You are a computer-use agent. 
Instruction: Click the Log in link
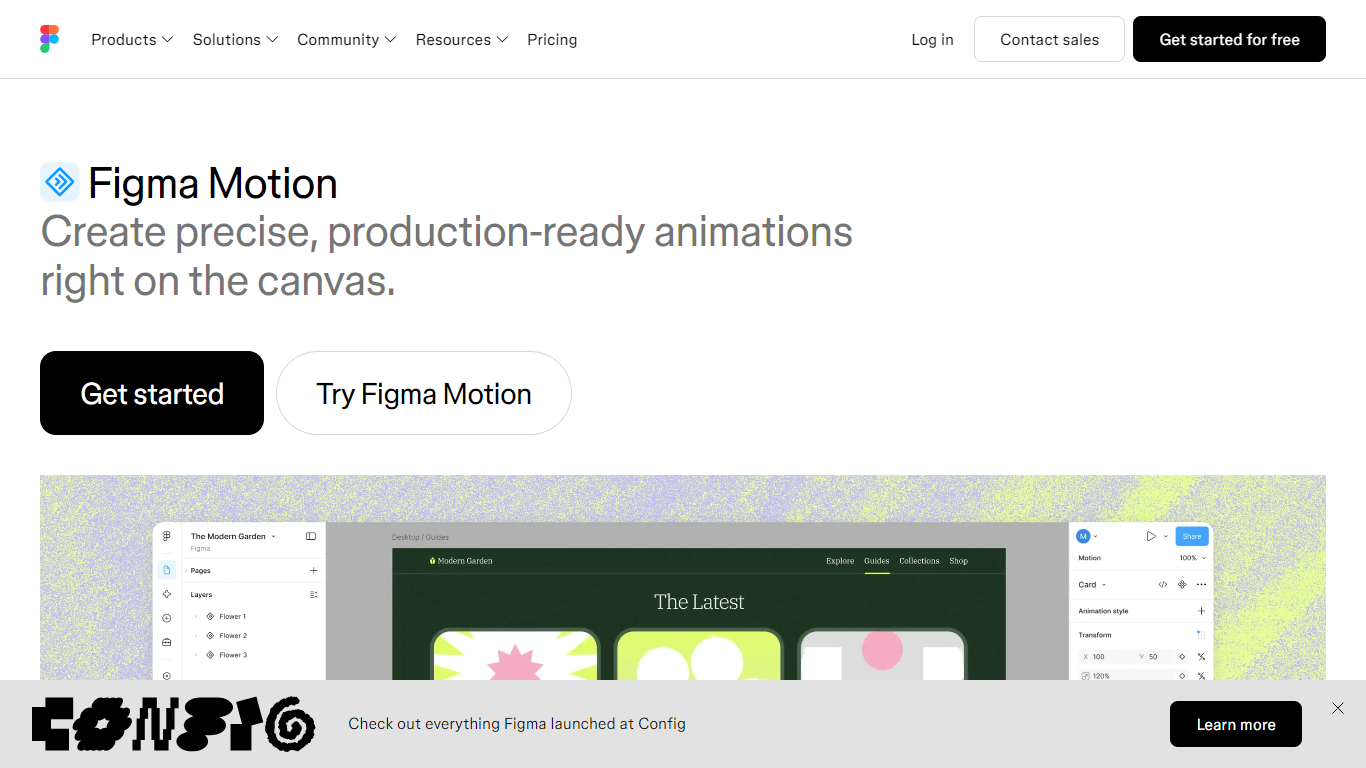click(x=932, y=40)
